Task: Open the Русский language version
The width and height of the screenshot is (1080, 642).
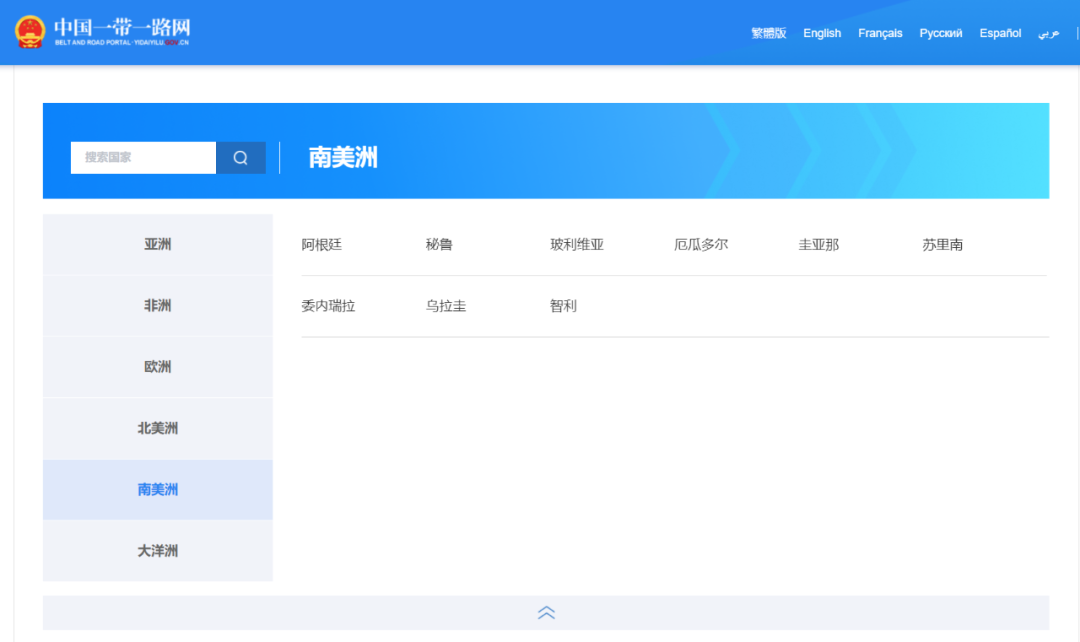Action: coord(940,32)
